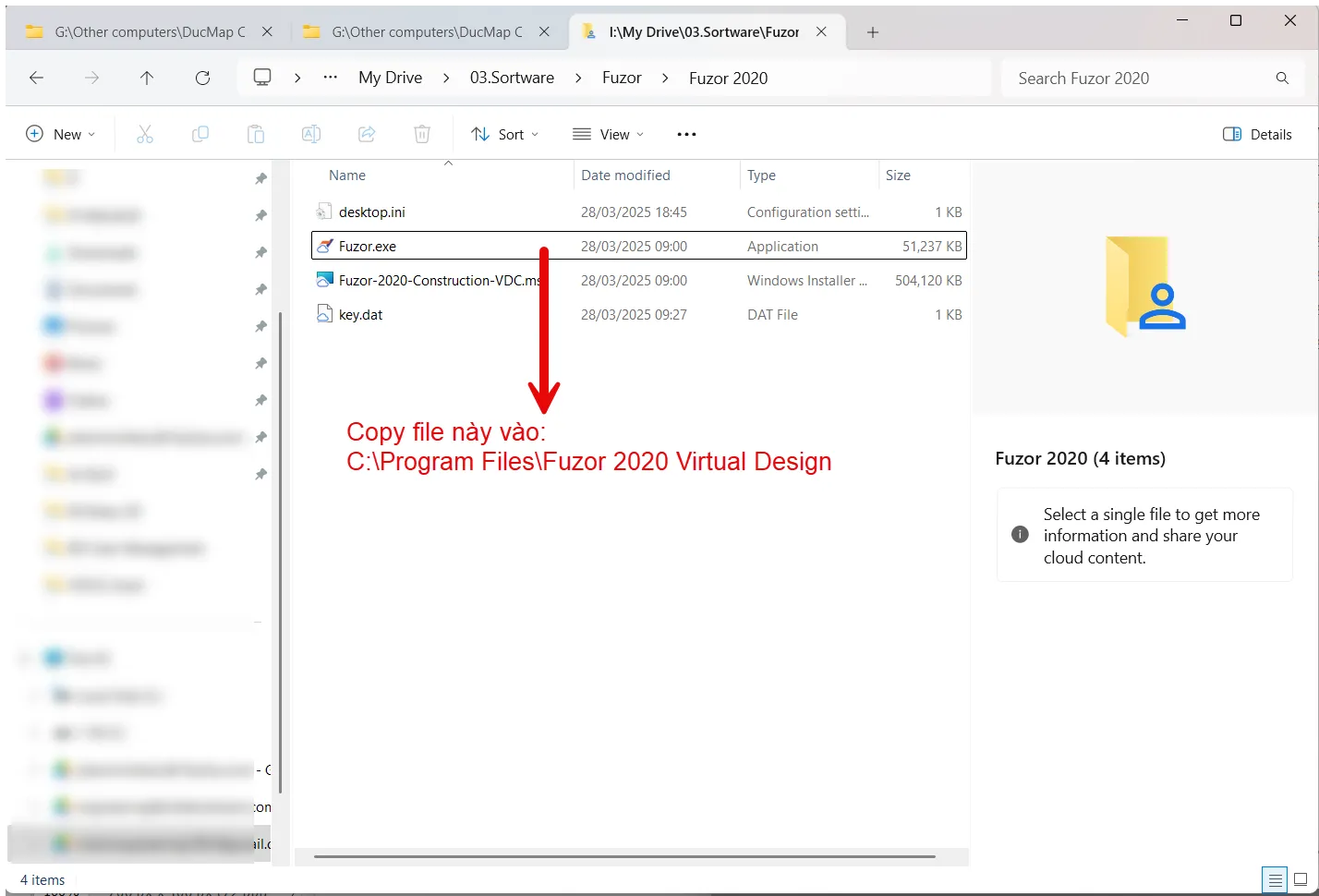Click the search magnifier icon
Viewport: 1319px width, 896px height.
(1282, 79)
